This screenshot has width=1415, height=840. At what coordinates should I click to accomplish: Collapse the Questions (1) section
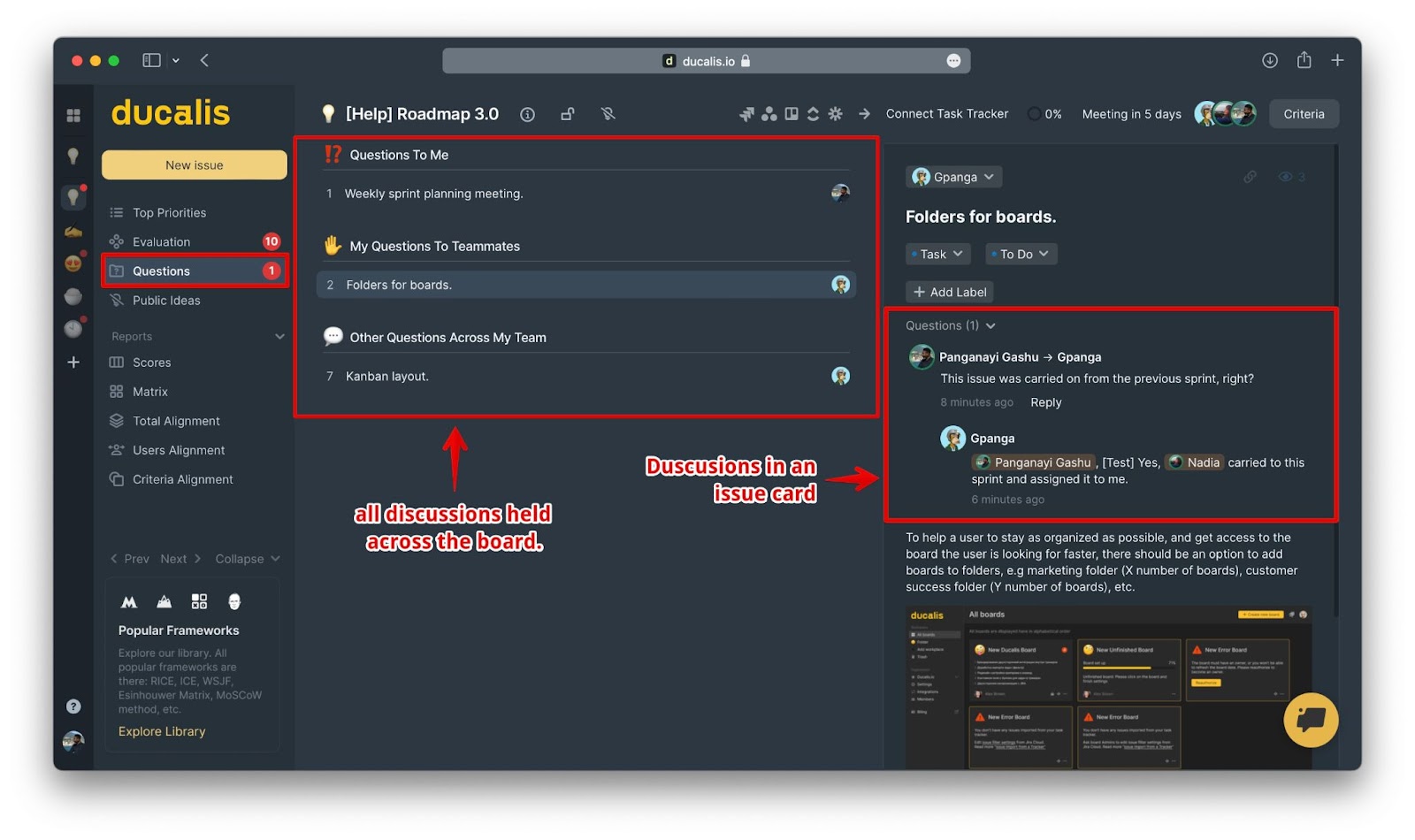(x=951, y=325)
